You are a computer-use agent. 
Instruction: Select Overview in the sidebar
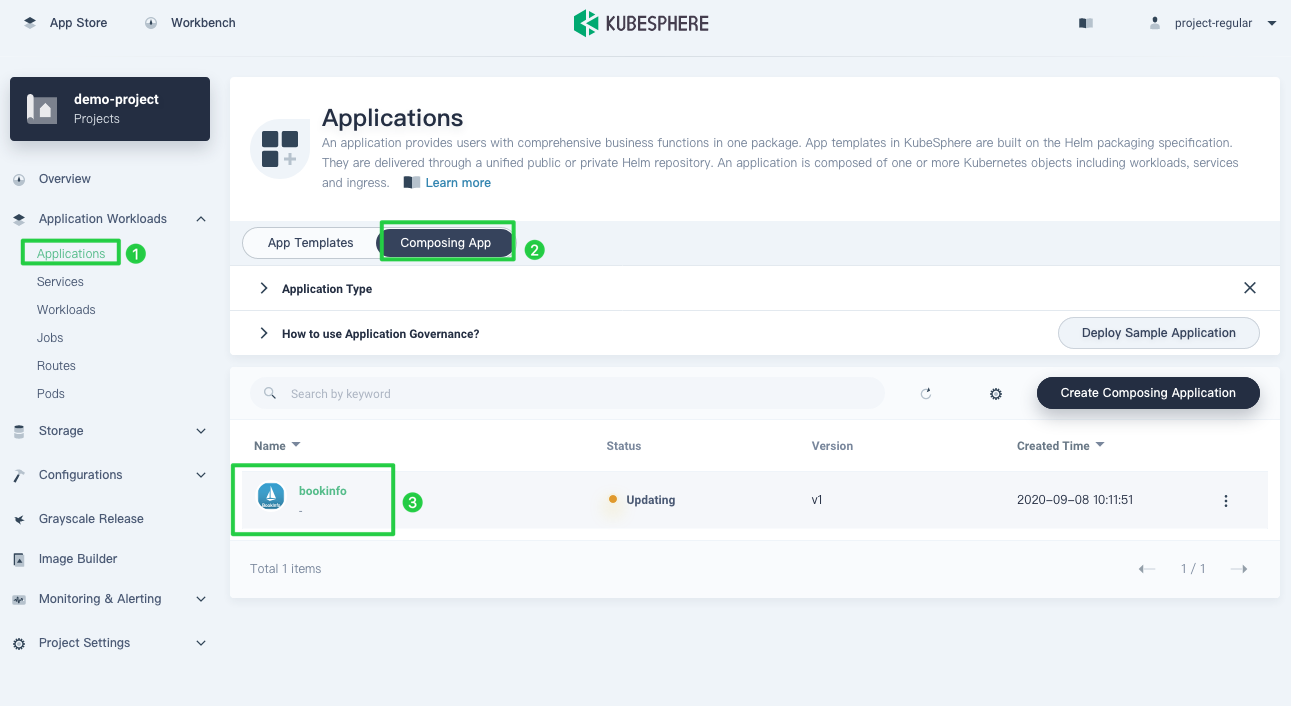pyautogui.click(x=63, y=178)
